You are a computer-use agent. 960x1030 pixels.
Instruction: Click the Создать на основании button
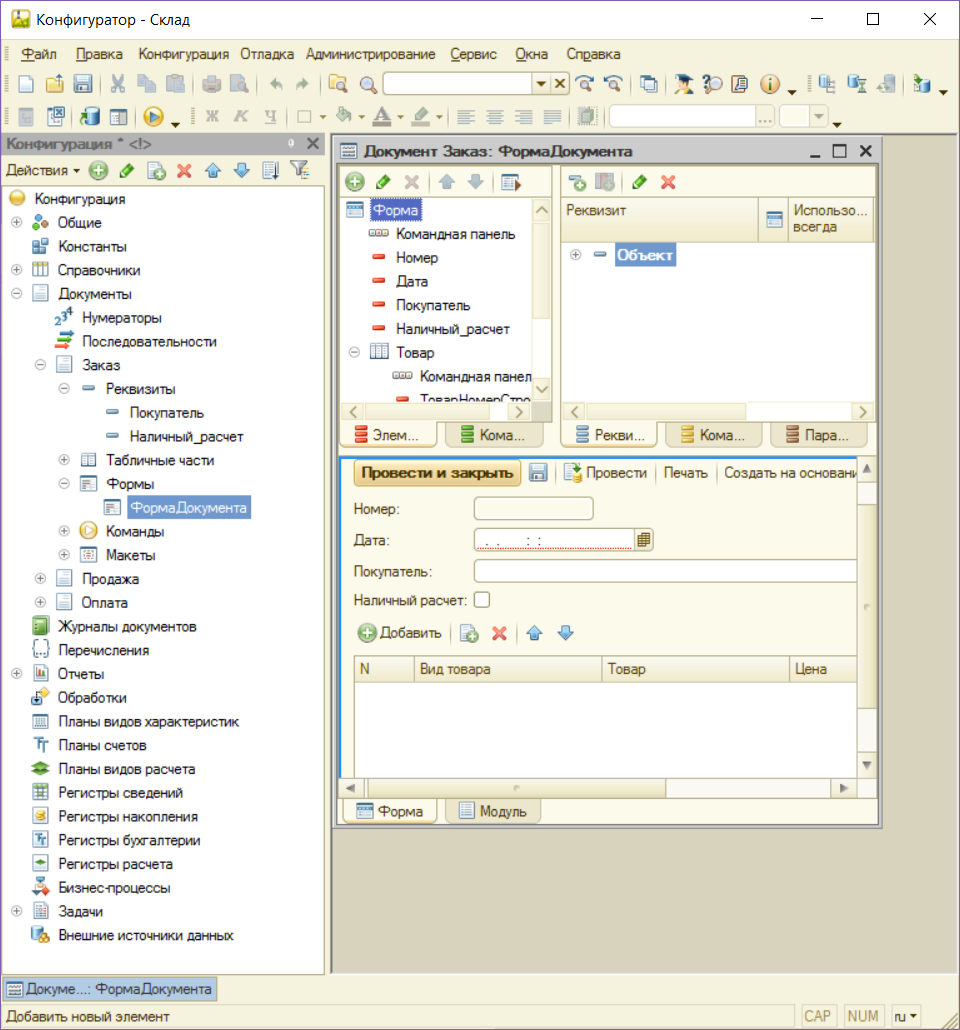click(790, 473)
